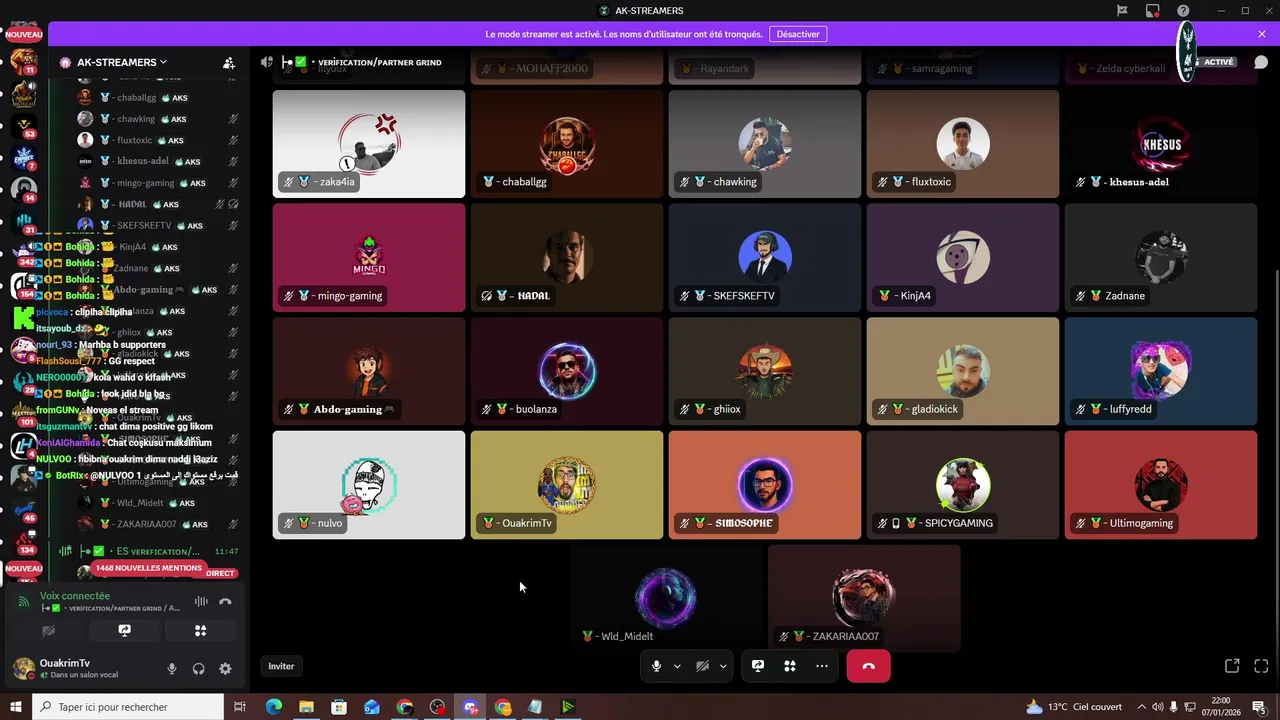Image resolution: width=1280 pixels, height=720 pixels.
Task: Open Voix connectée connection details
Action: (x=75, y=596)
